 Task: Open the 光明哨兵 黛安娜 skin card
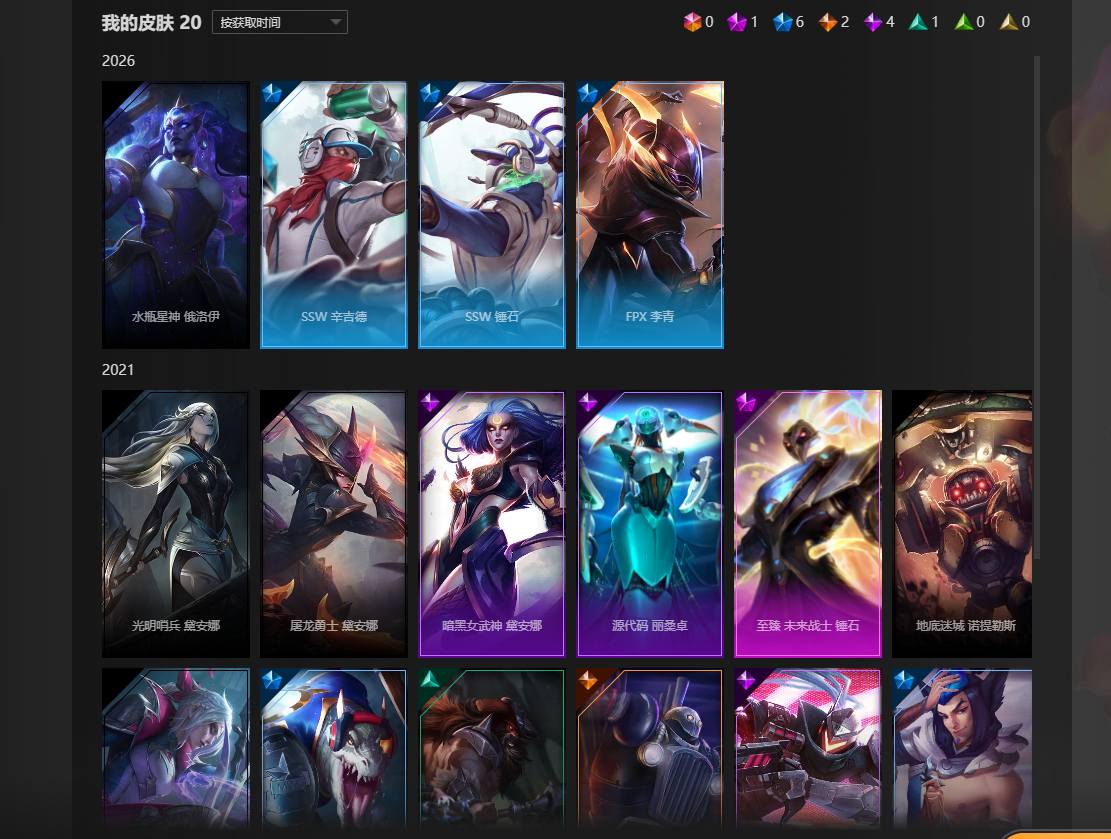click(x=176, y=524)
